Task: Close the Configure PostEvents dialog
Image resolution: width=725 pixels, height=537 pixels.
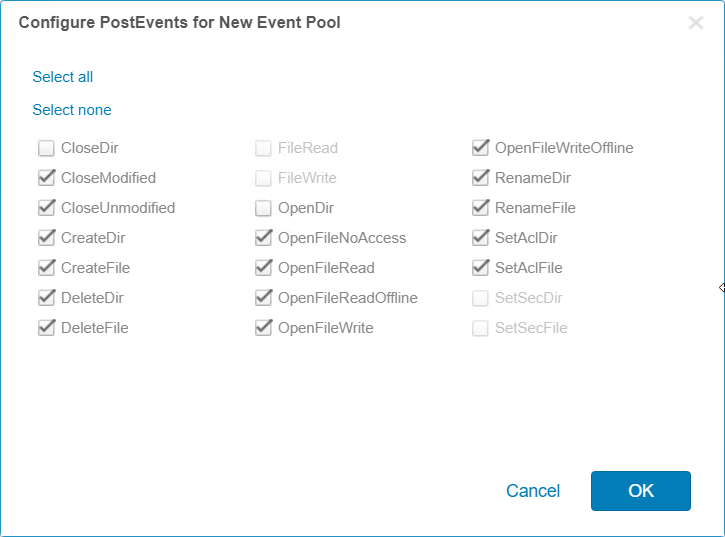Action: coord(696,23)
